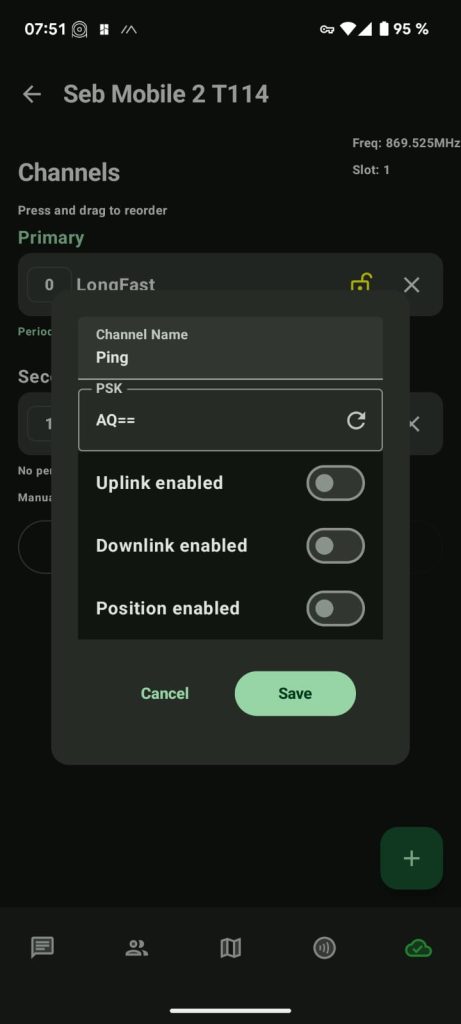461x1024 pixels.
Task: Click the yellow unlocked padlock on LongFast
Action: [361, 282]
